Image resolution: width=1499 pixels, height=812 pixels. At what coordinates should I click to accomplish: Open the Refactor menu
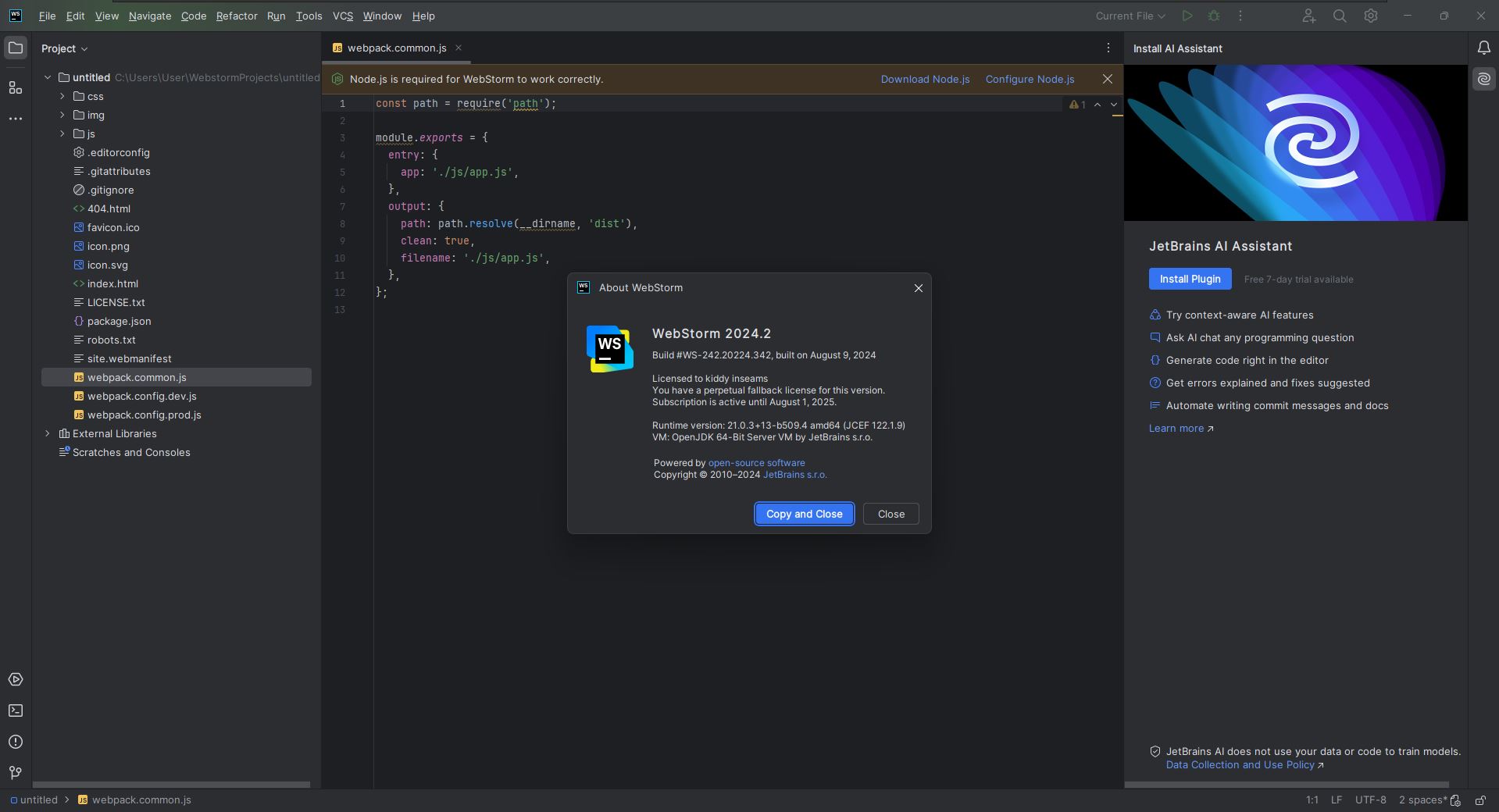pos(236,16)
